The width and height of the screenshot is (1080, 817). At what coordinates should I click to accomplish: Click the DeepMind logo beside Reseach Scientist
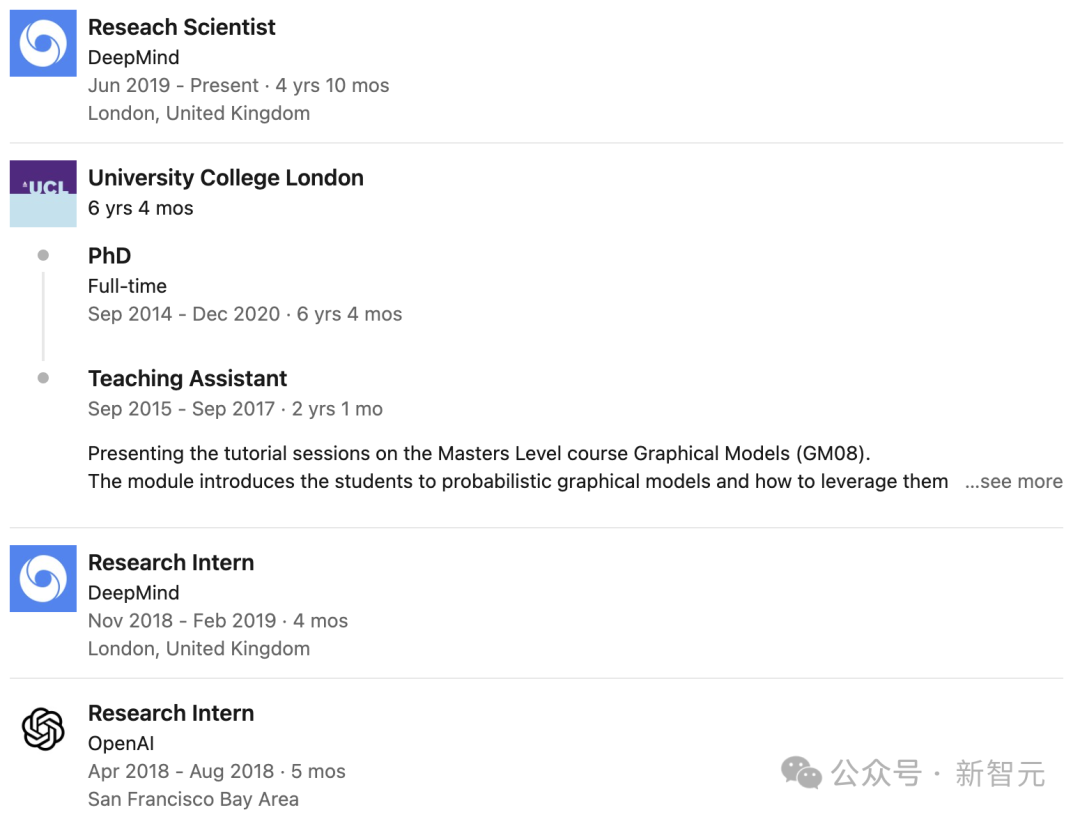[43, 43]
